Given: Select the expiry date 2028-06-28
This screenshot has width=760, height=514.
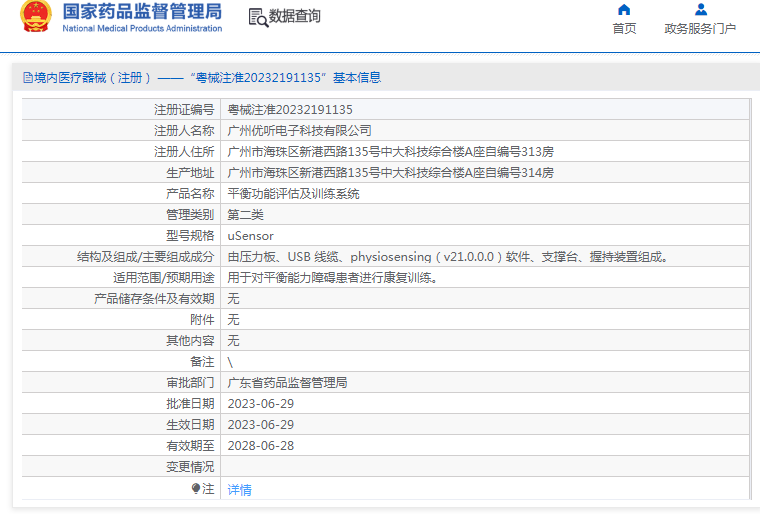Looking at the screenshot, I should (x=261, y=446).
